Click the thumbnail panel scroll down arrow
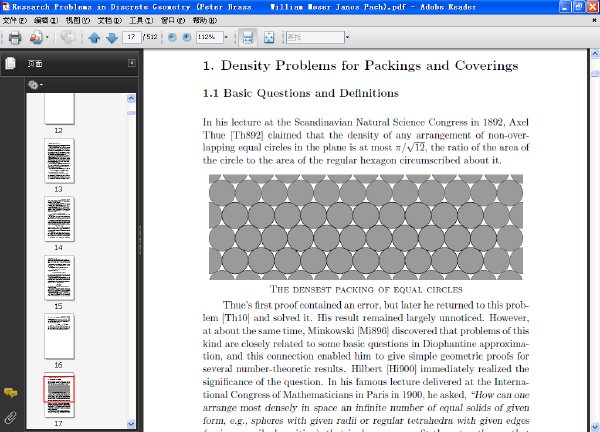The image size is (600, 432). point(131,424)
